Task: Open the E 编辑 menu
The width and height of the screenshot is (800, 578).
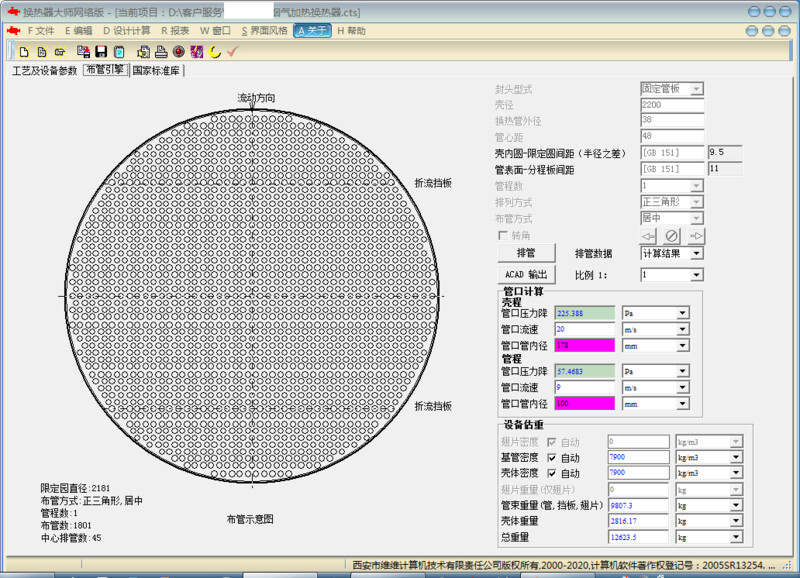Action: (79, 31)
